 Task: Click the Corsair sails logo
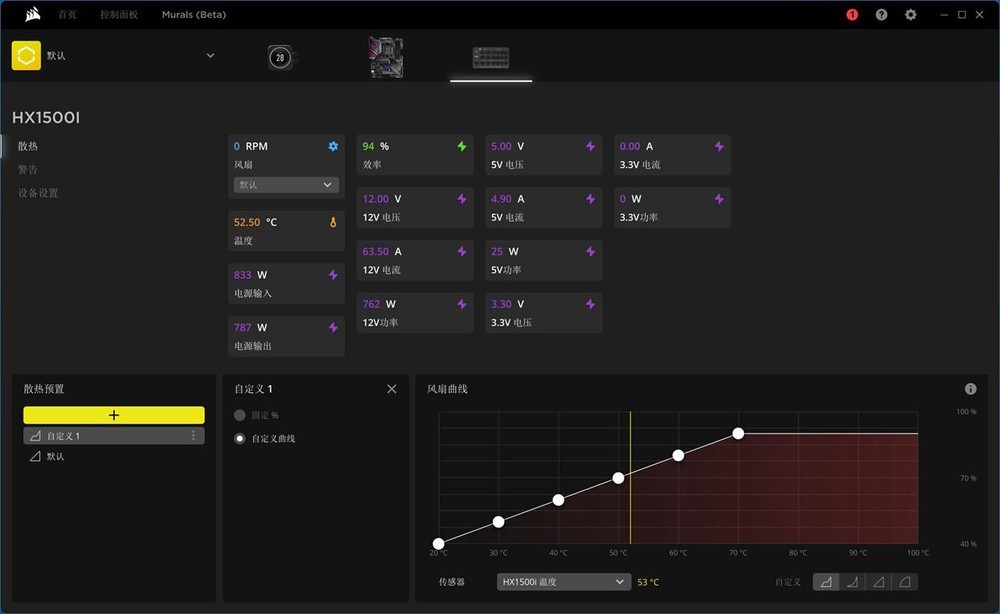pyautogui.click(x=33, y=14)
